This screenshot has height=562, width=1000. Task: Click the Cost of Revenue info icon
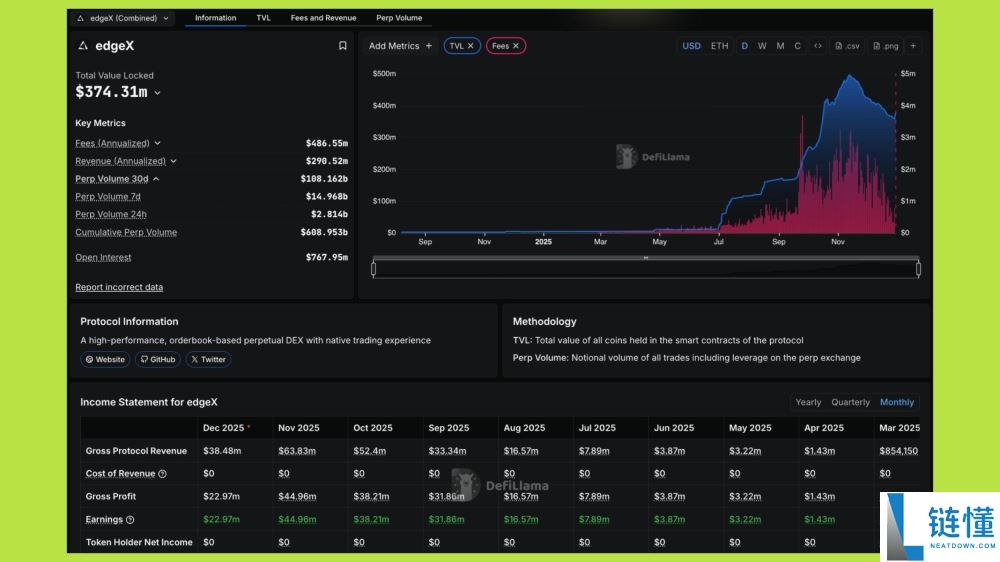163,474
